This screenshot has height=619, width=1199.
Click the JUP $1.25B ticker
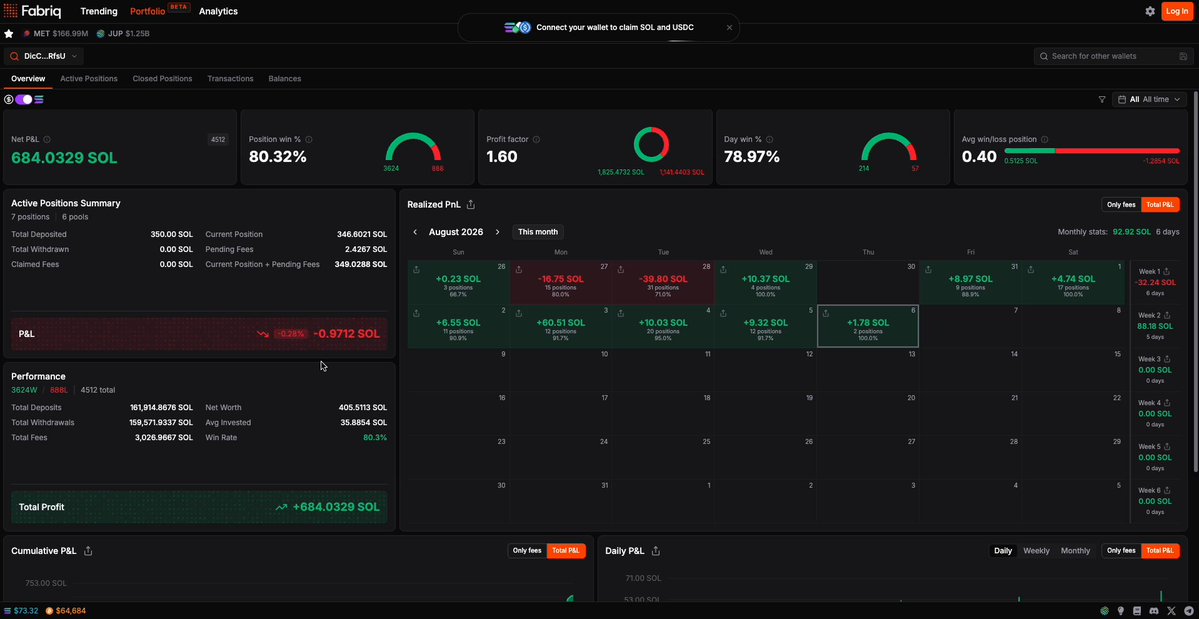123,34
